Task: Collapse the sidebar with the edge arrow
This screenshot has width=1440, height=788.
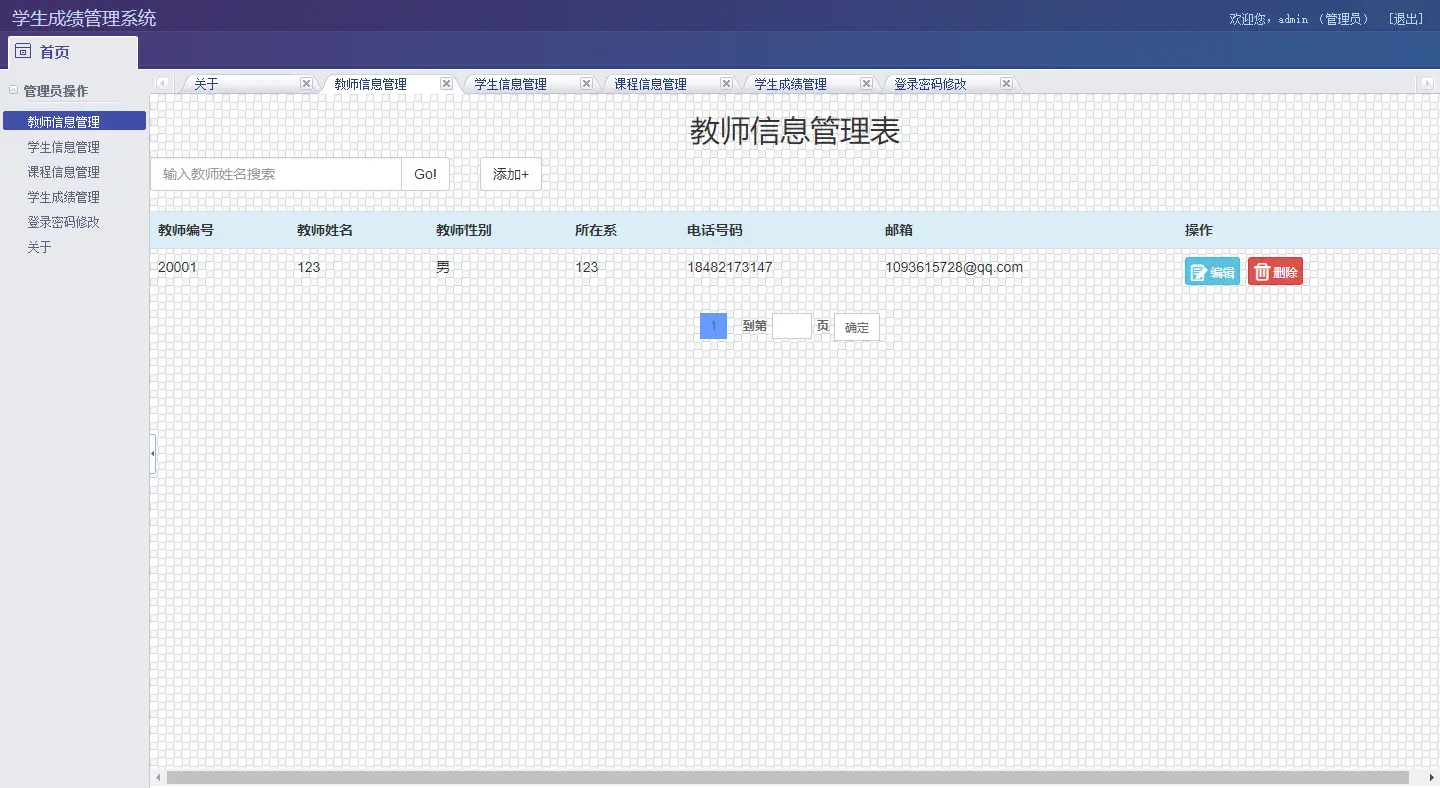Action: (x=152, y=452)
